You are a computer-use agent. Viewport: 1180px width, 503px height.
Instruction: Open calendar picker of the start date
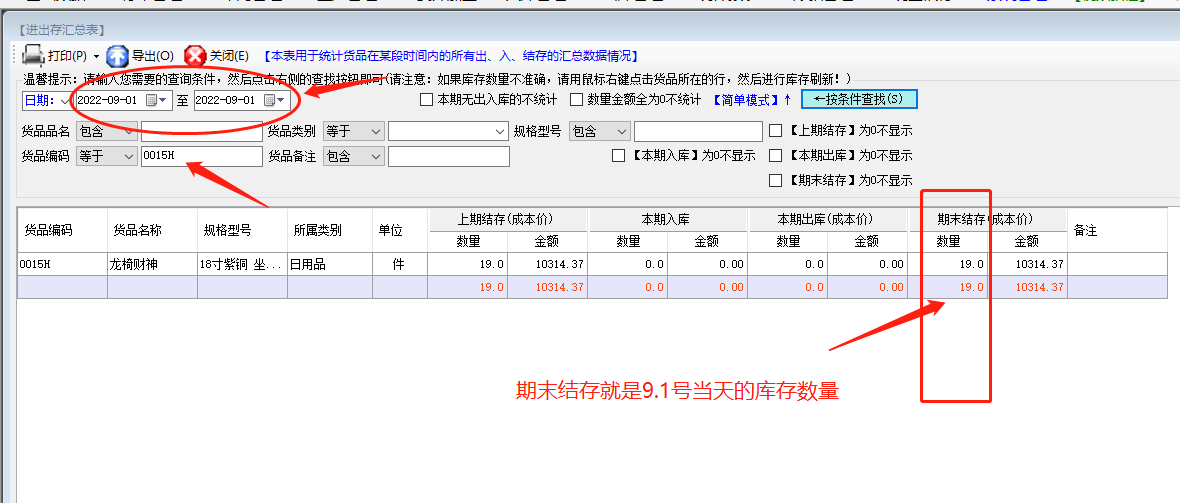coord(156,100)
